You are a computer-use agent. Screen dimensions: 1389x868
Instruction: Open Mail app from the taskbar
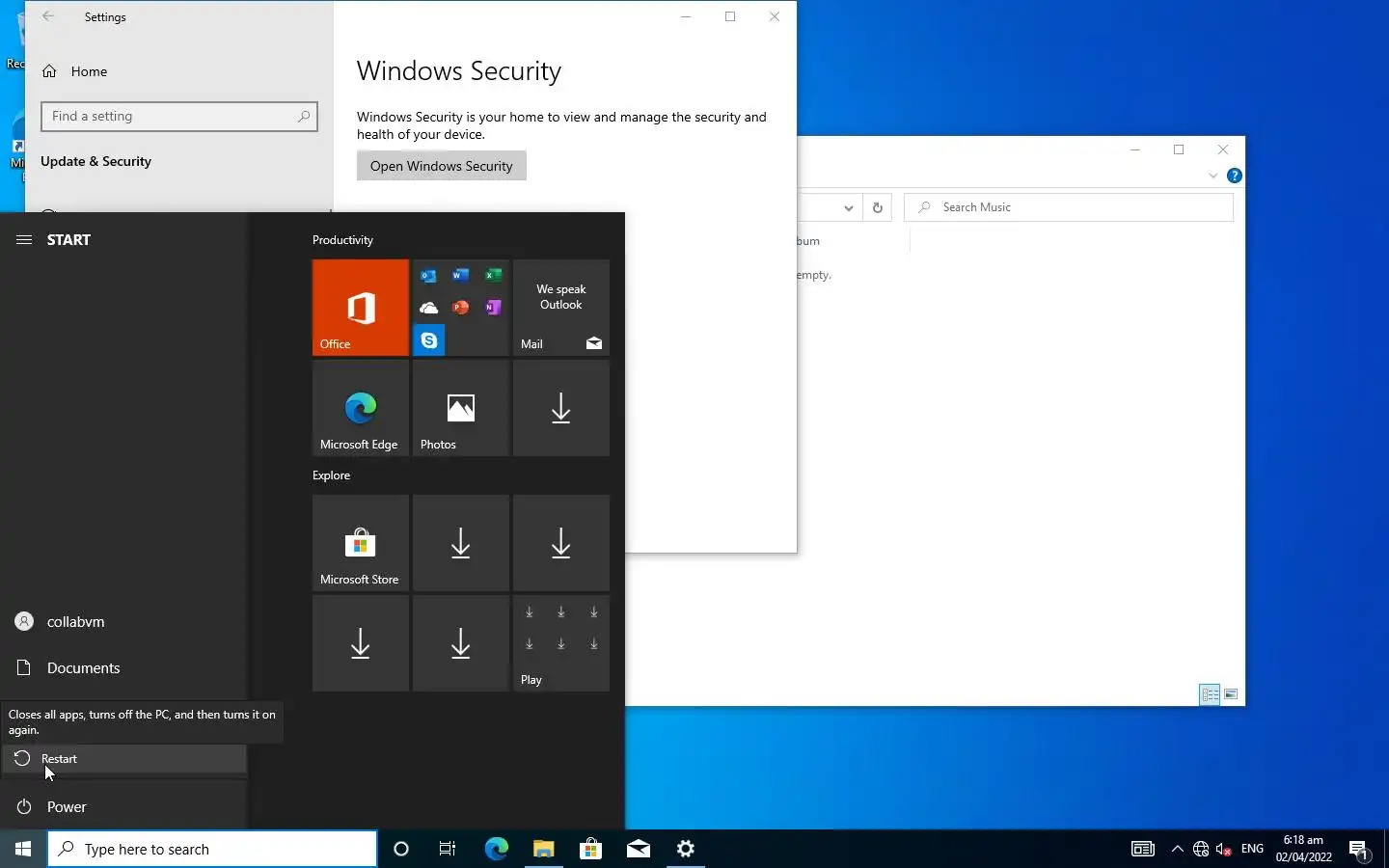pos(638,849)
